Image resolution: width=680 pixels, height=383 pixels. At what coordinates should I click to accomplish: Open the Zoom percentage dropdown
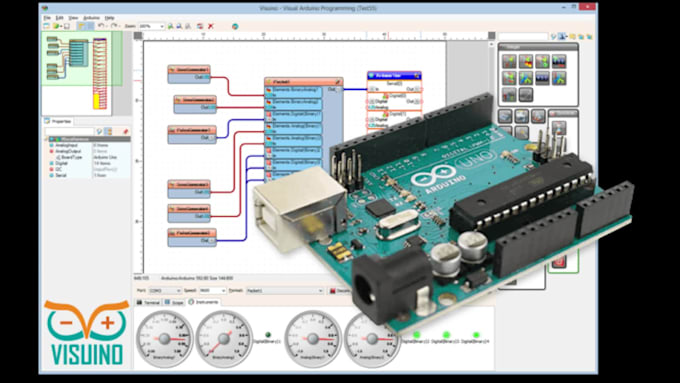pyautogui.click(x=151, y=26)
